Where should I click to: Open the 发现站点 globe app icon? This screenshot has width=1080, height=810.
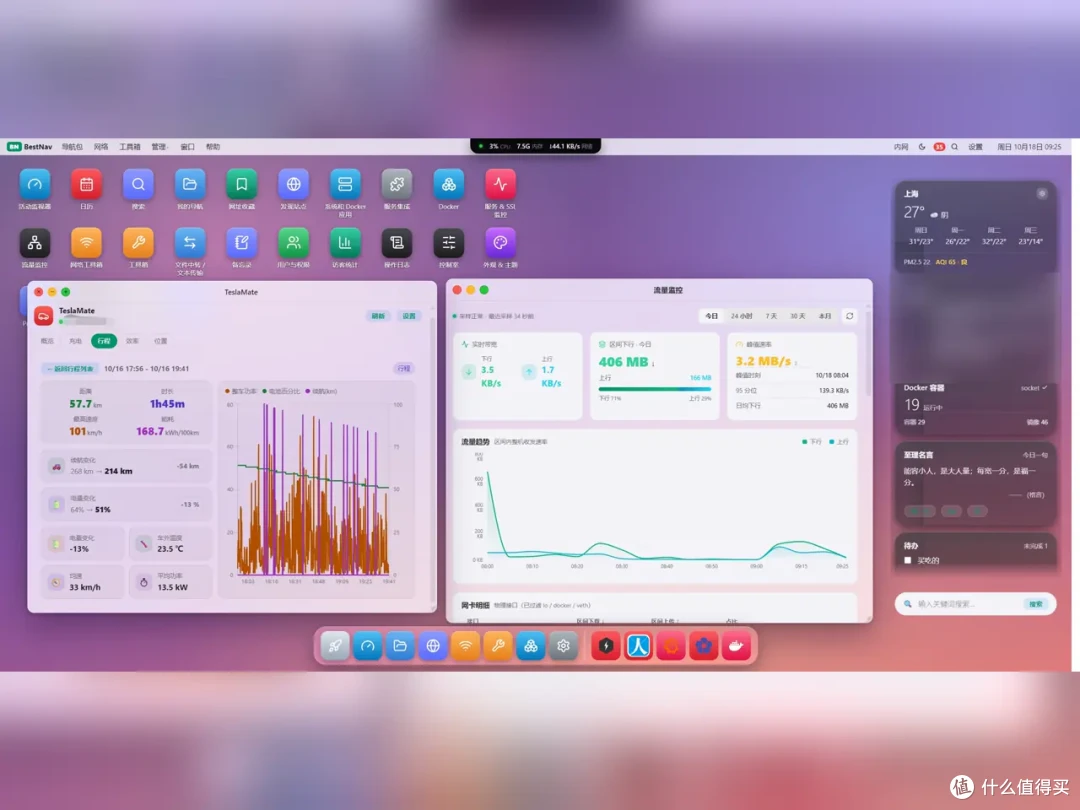[x=293, y=185]
